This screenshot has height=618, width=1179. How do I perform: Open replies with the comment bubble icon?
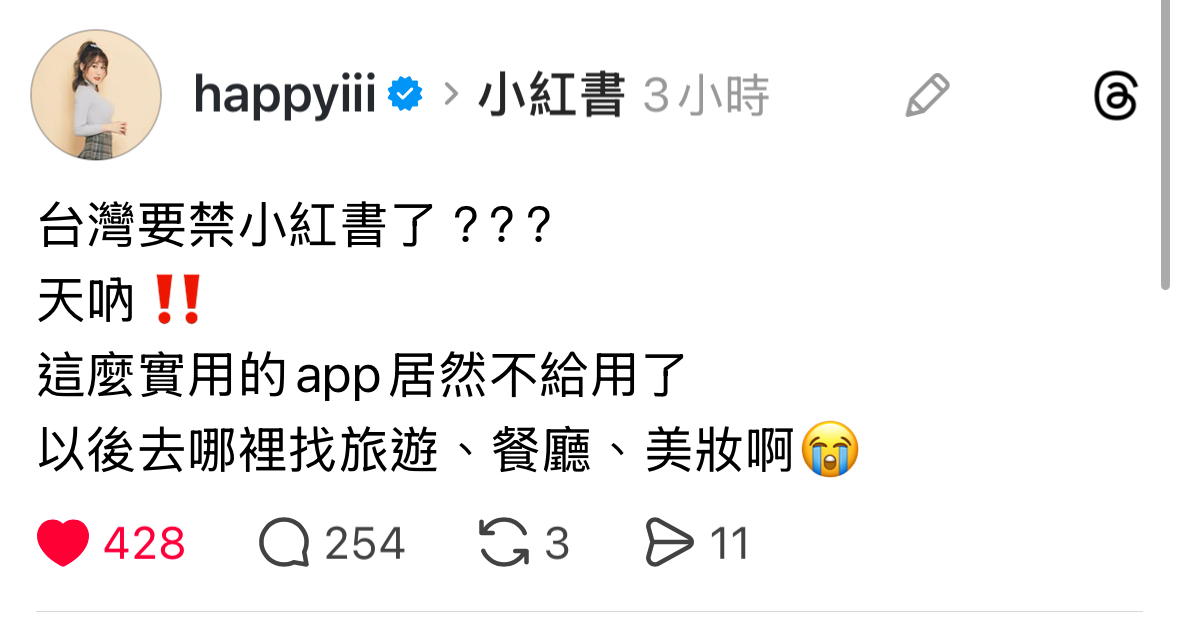[x=284, y=542]
